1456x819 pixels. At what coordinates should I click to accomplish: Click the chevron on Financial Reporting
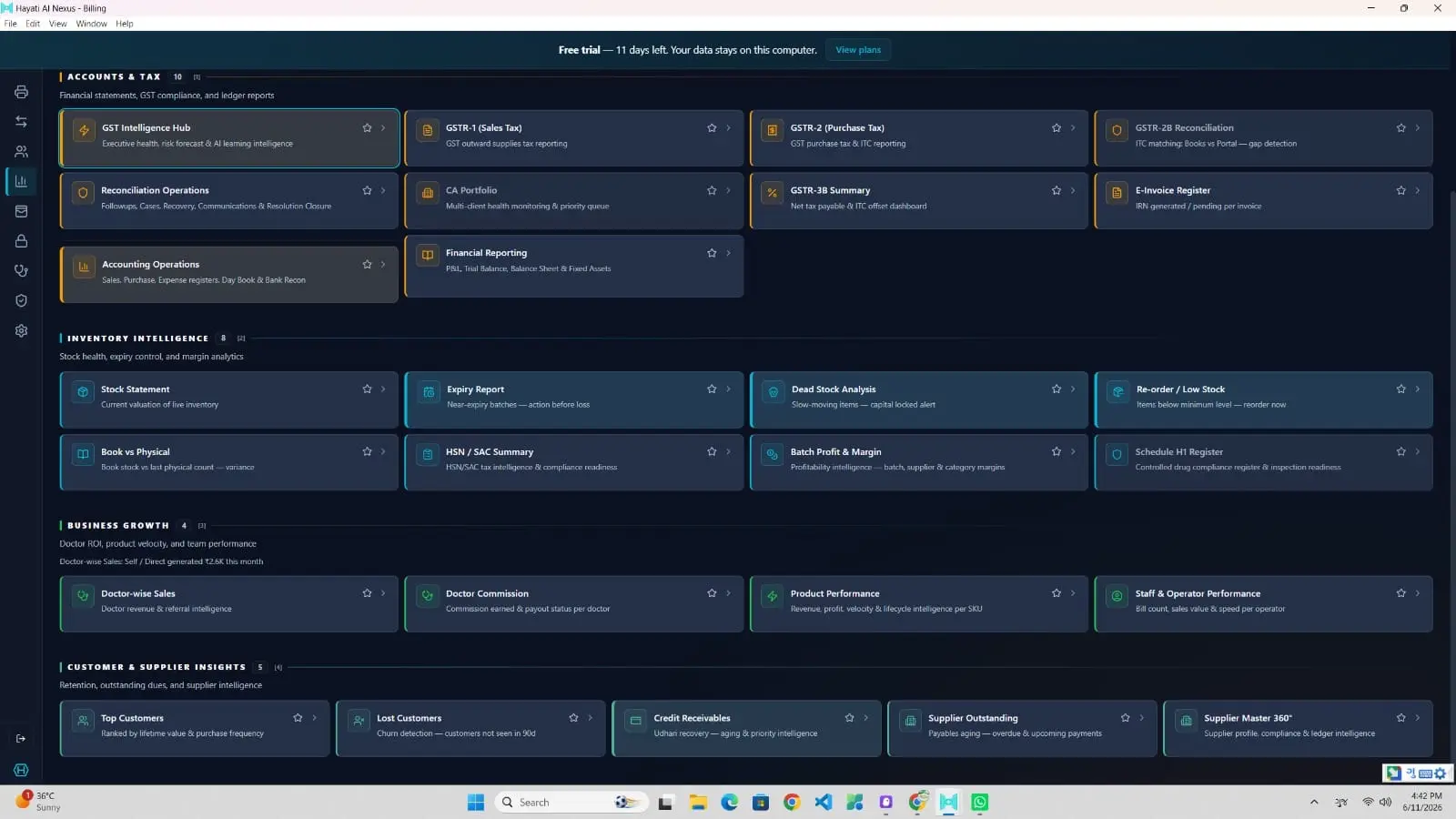(728, 253)
